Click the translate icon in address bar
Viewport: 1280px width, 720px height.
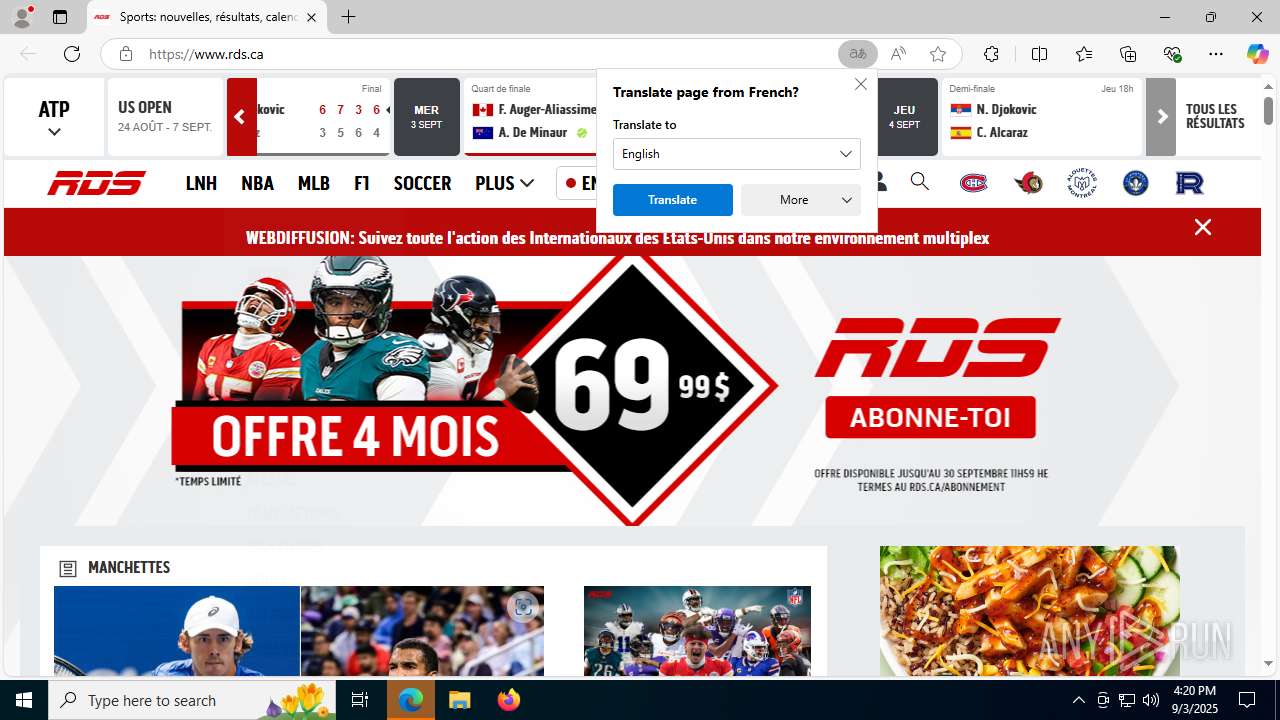858,54
